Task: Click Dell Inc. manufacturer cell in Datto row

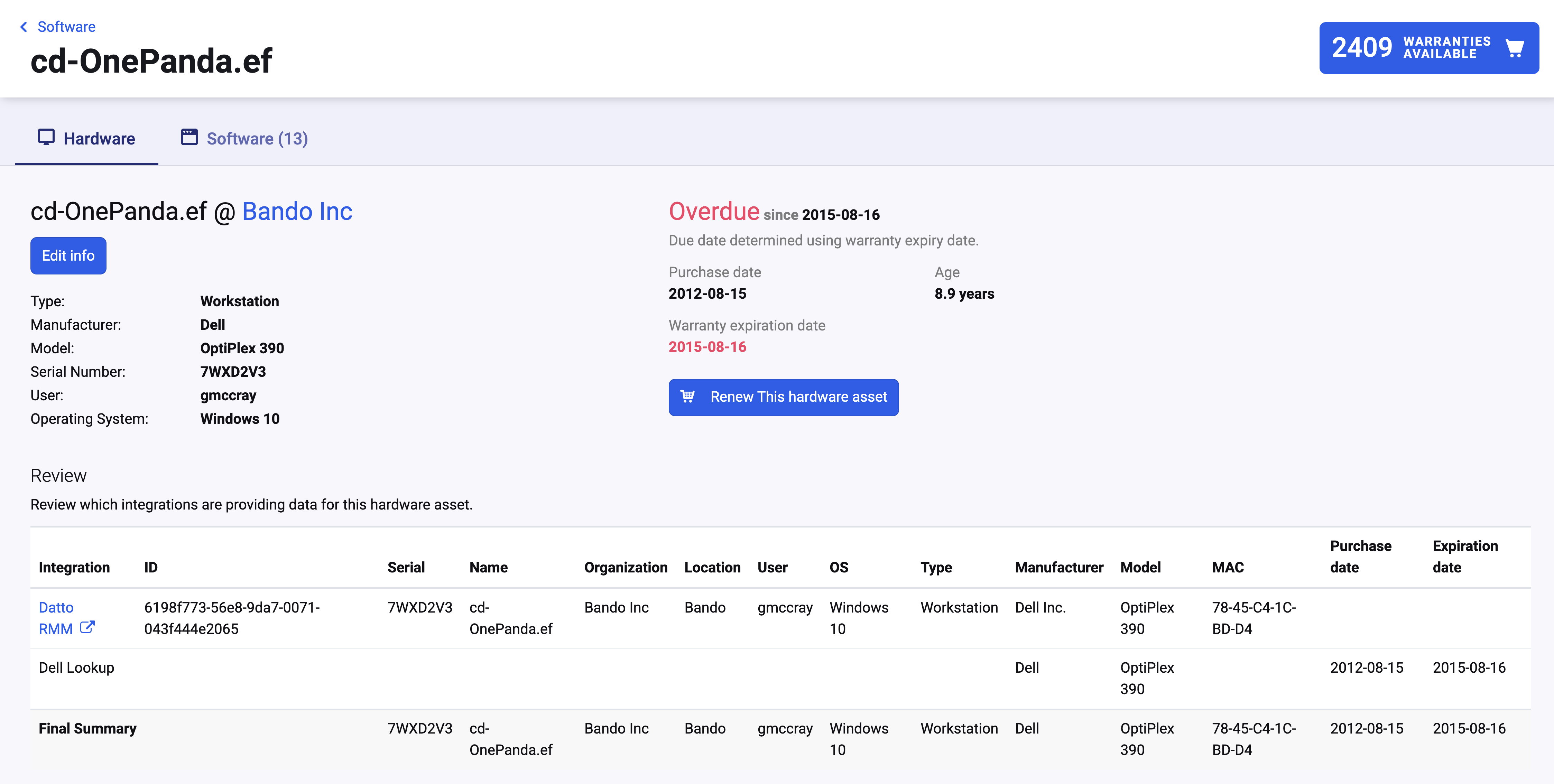Action: tap(1040, 607)
